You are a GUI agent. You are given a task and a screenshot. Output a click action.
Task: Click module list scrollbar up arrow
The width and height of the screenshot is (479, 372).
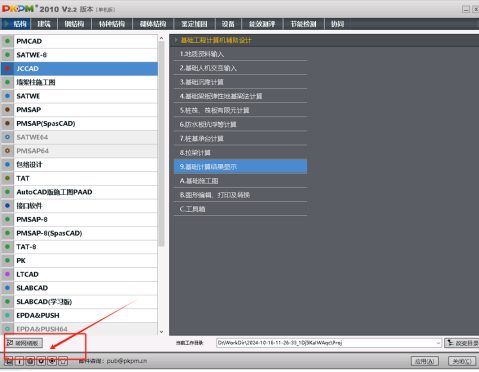(x=161, y=38)
